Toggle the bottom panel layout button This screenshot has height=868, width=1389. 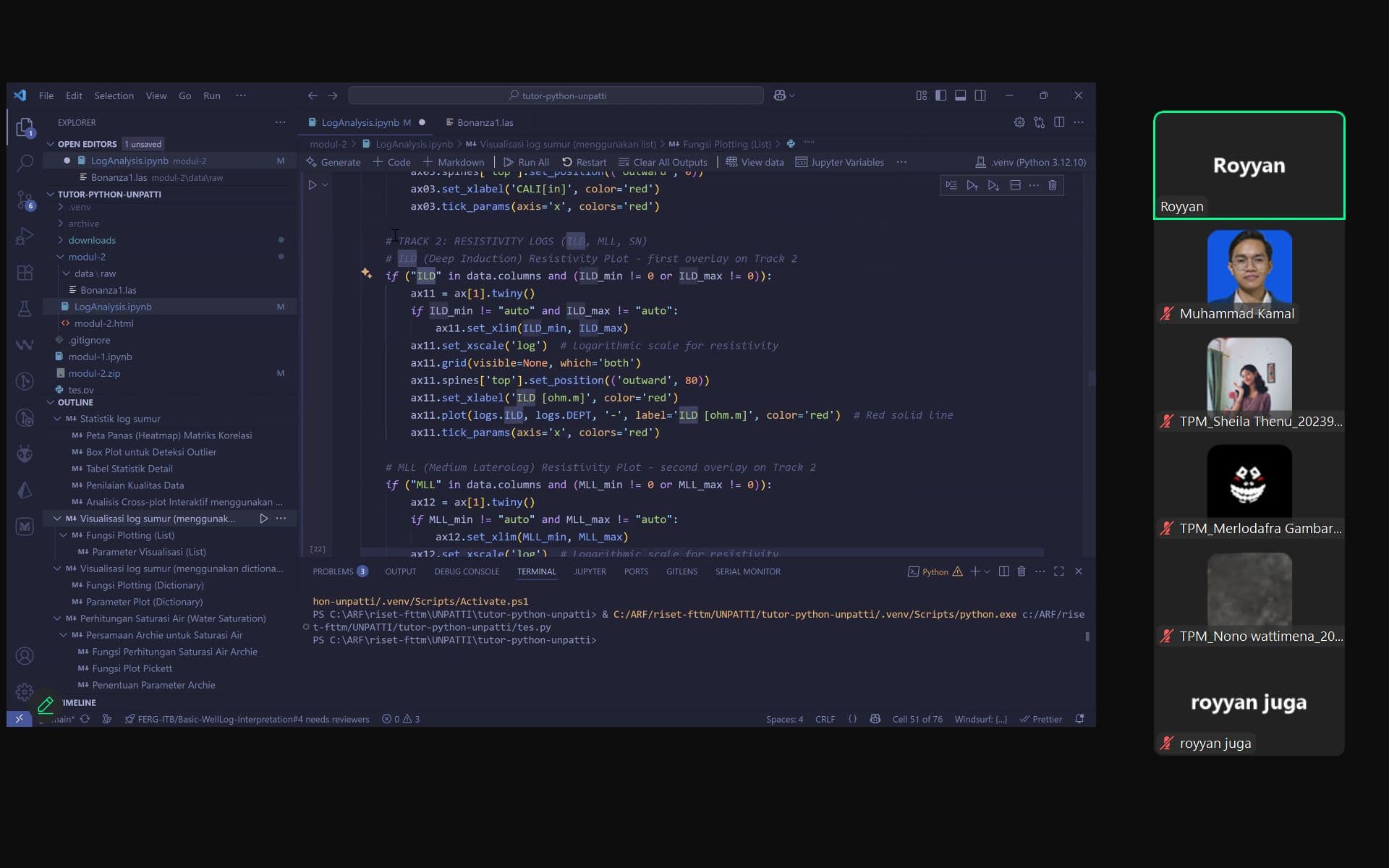point(960,95)
